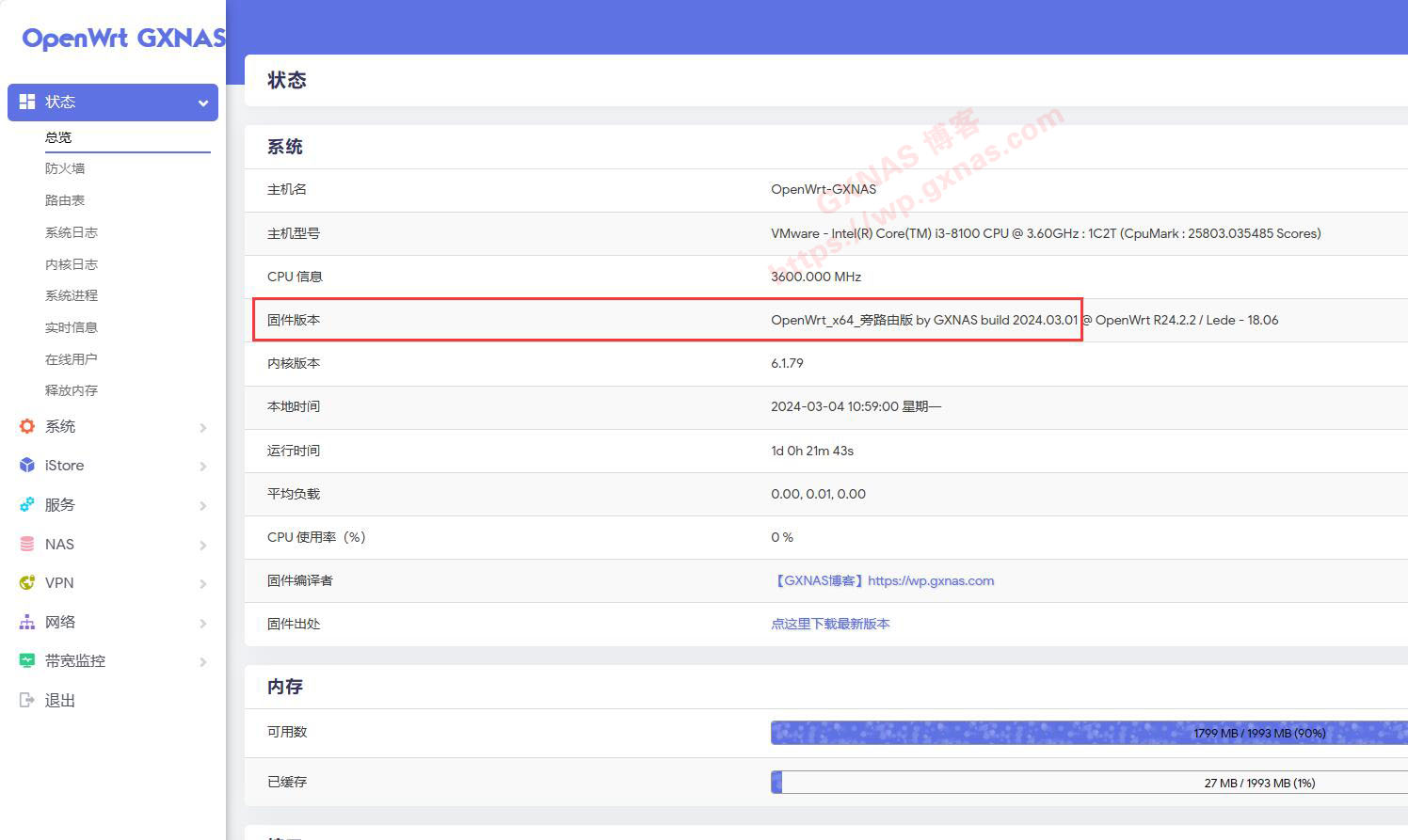Select the 网络 network icon
1408x840 pixels.
click(x=26, y=622)
